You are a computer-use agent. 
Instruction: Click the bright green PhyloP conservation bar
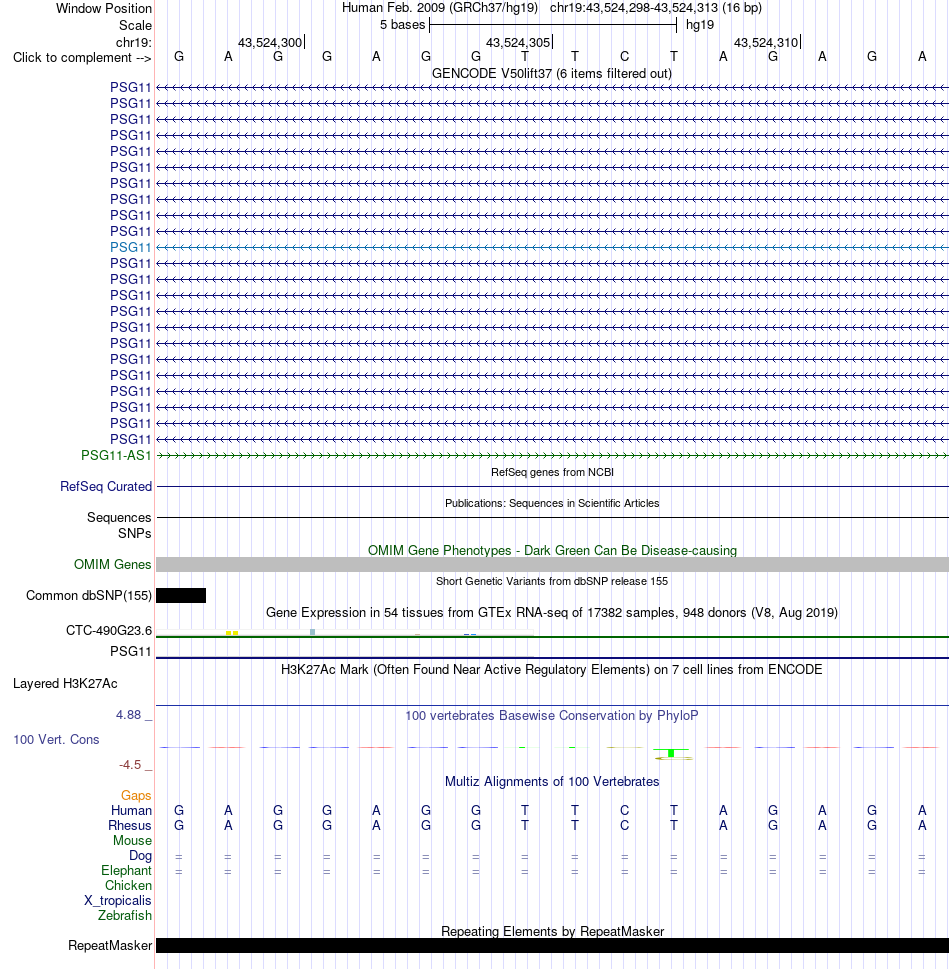pos(671,753)
